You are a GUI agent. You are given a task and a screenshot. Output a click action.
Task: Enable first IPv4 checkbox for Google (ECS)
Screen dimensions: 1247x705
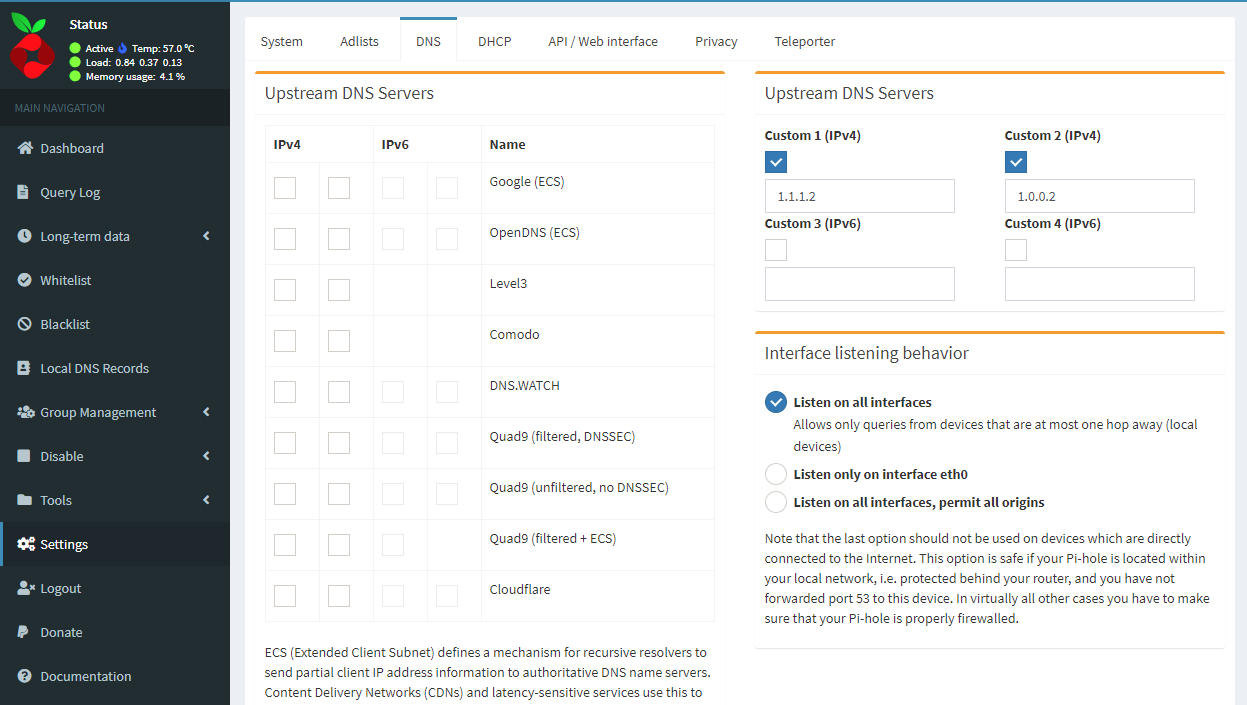[285, 187]
